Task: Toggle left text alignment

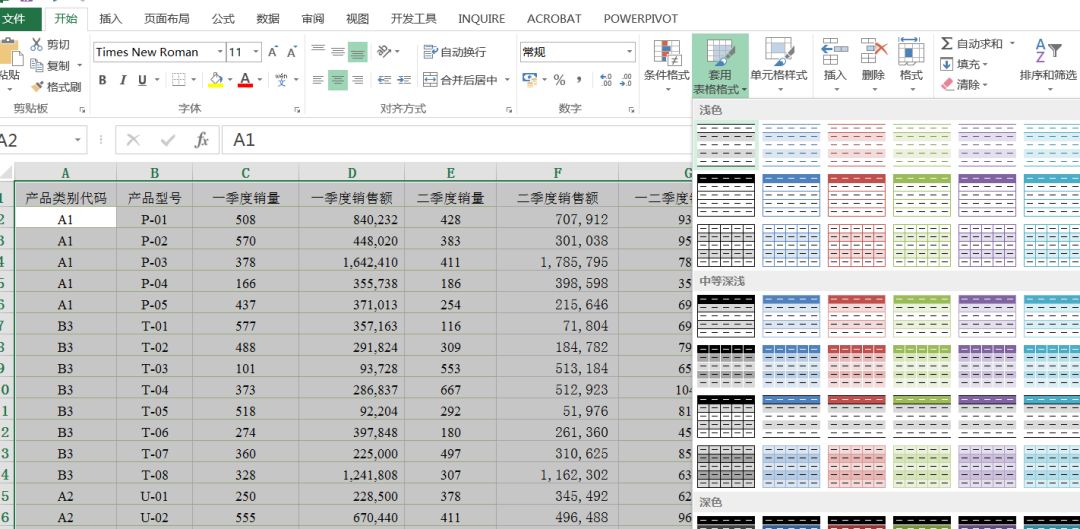Action: [x=318, y=80]
